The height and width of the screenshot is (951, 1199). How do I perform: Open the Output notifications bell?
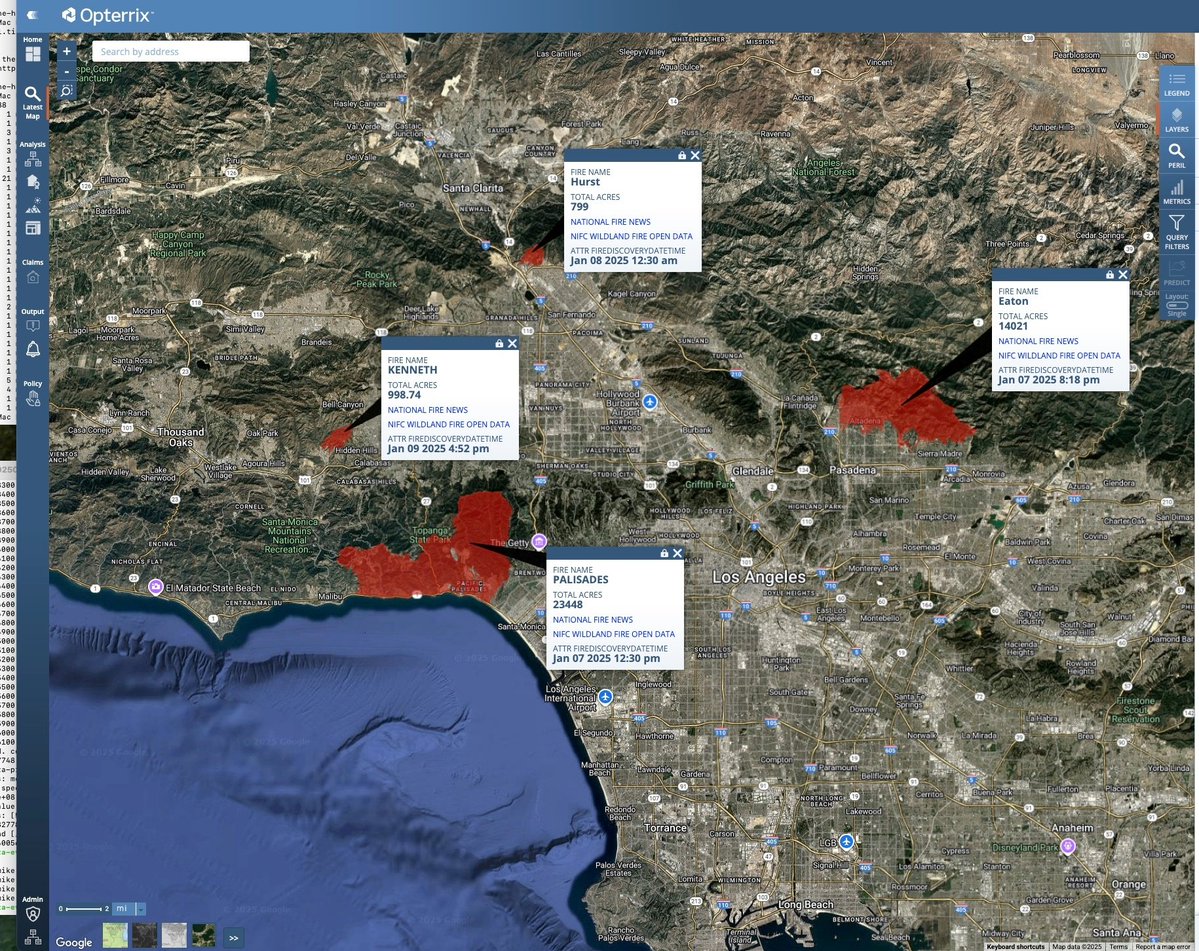pyautogui.click(x=32, y=349)
